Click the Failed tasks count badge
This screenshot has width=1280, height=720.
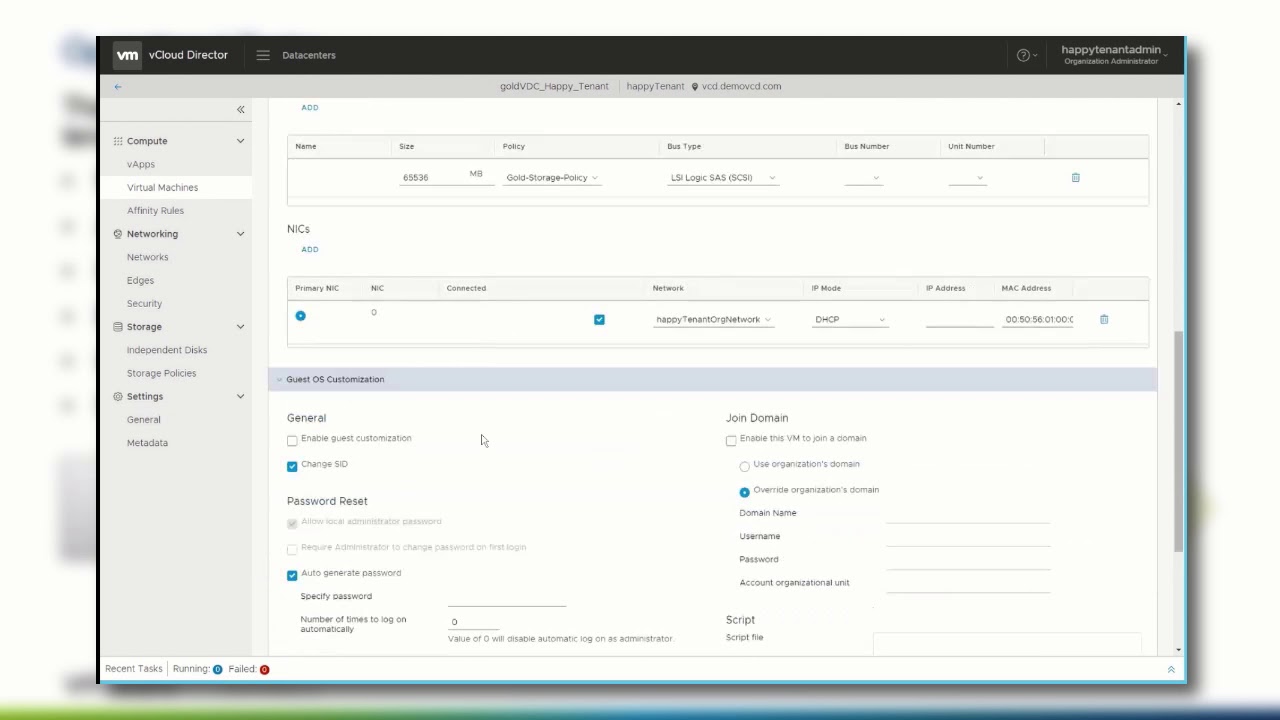(264, 670)
